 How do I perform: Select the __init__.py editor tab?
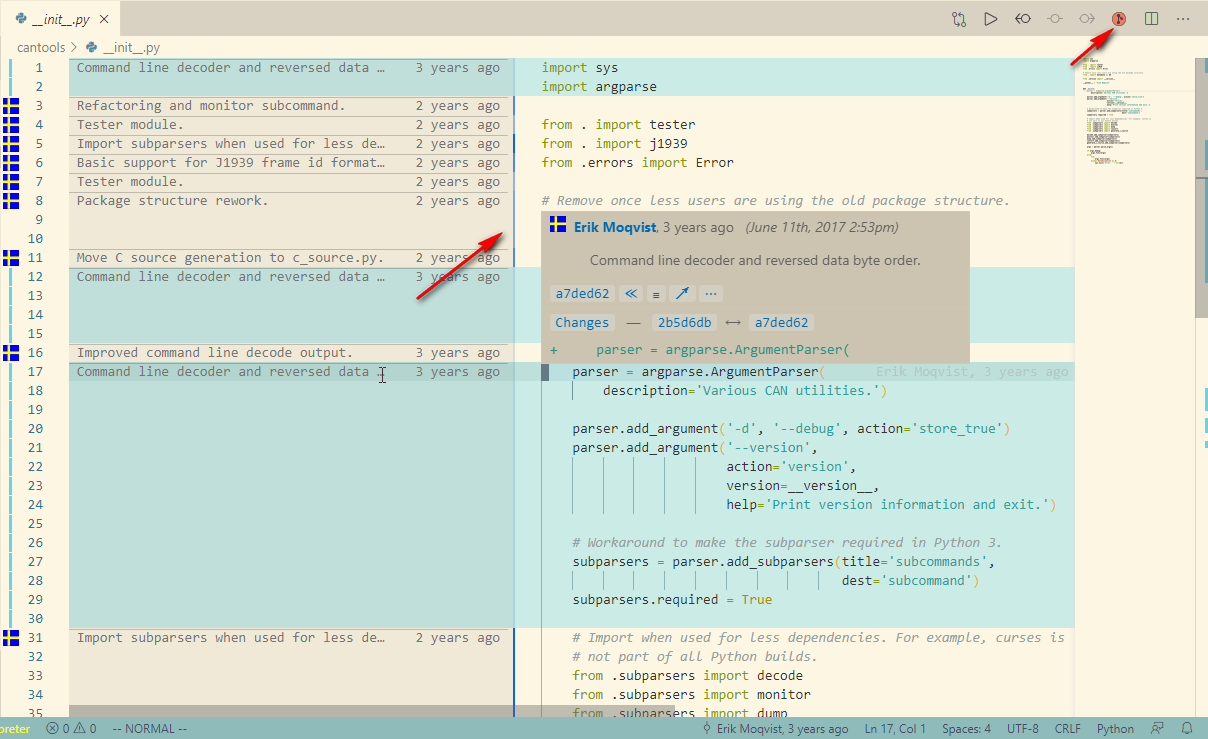60,18
